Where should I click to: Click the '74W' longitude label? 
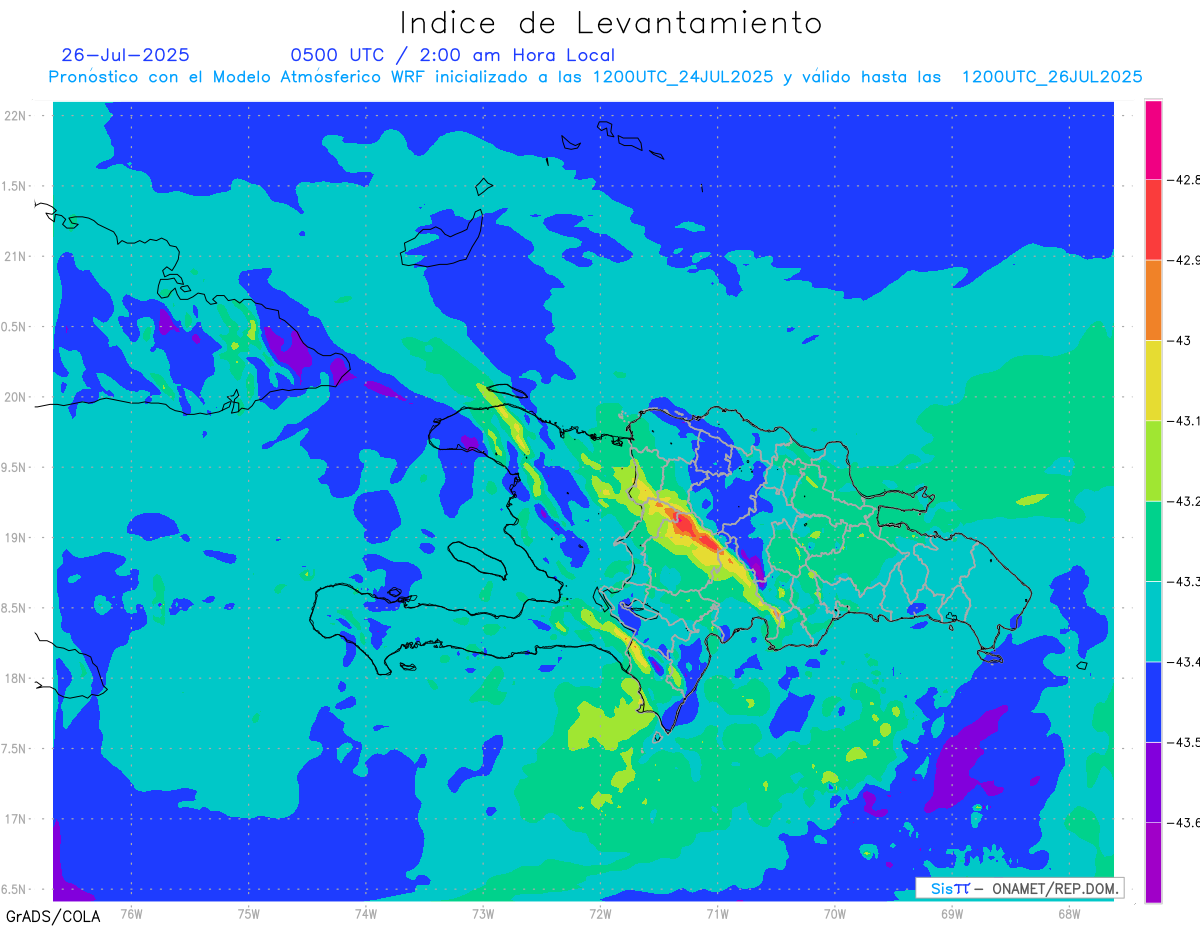pos(366,913)
